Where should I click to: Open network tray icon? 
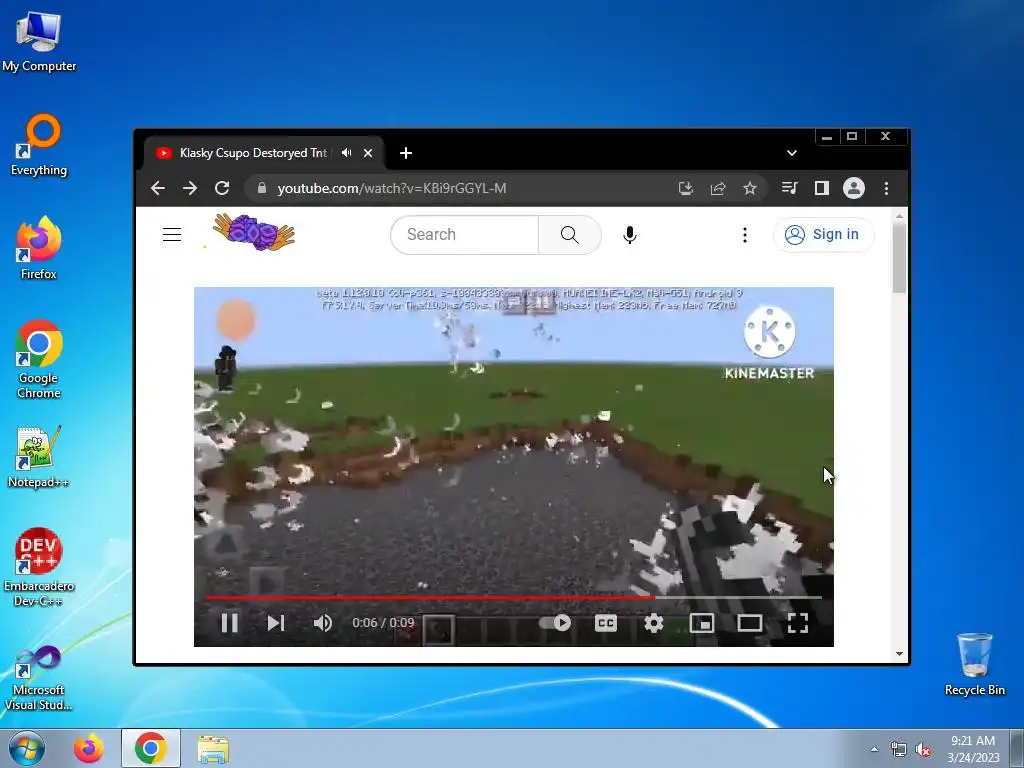click(x=899, y=749)
